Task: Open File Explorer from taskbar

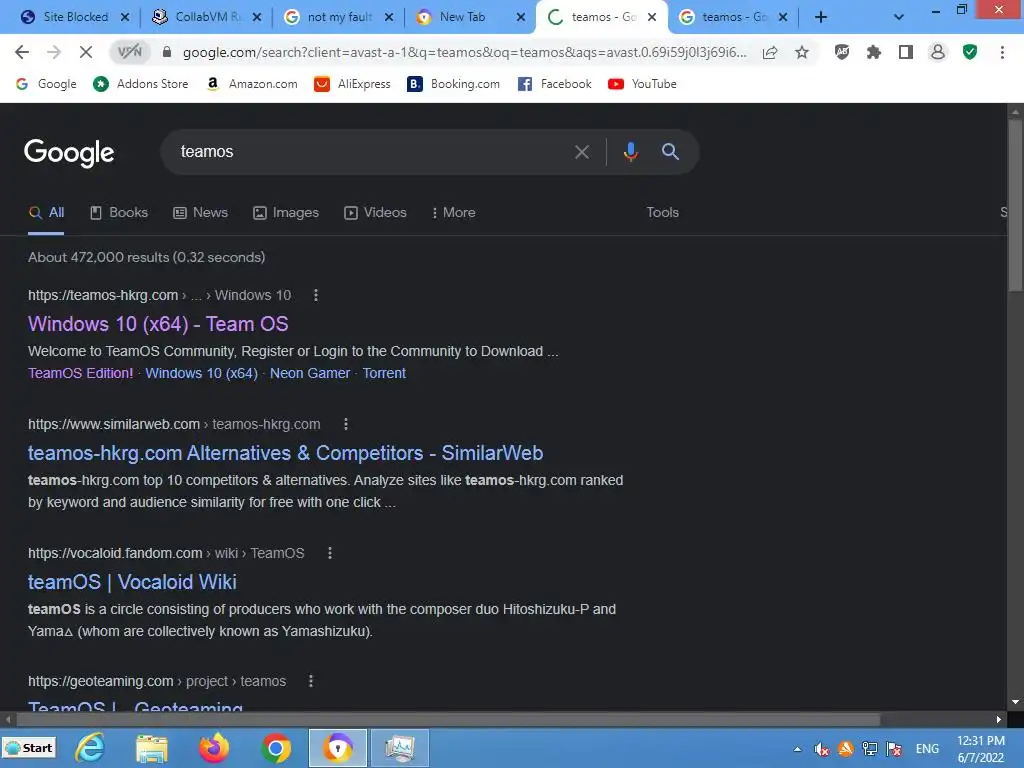Action: 152,748
